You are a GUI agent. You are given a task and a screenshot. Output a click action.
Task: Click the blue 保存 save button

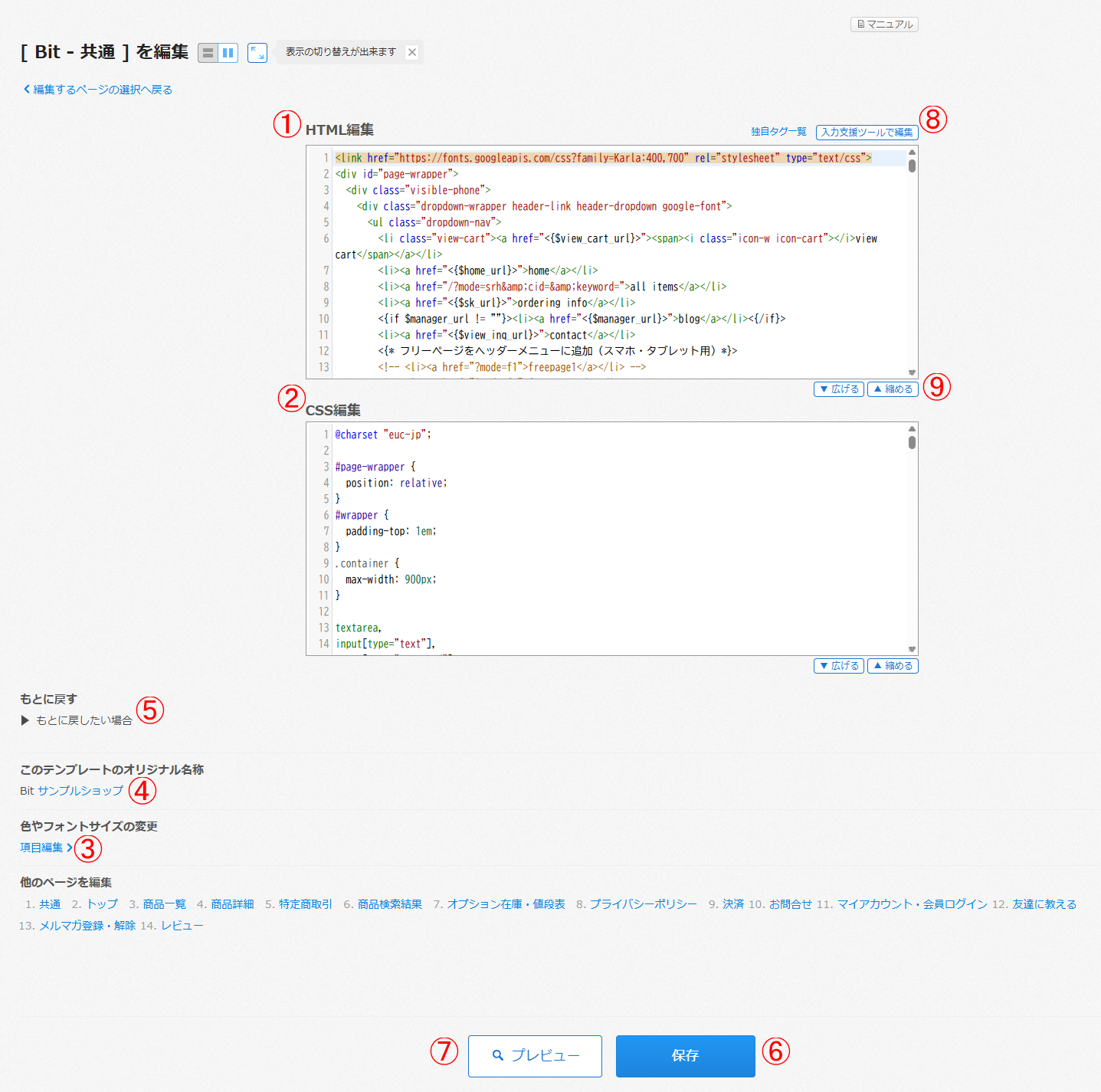pos(685,1056)
